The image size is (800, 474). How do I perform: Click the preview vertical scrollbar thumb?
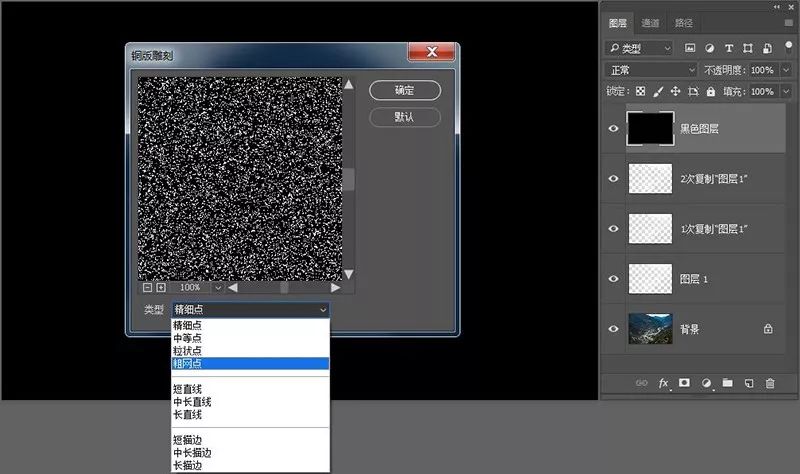pos(348,180)
